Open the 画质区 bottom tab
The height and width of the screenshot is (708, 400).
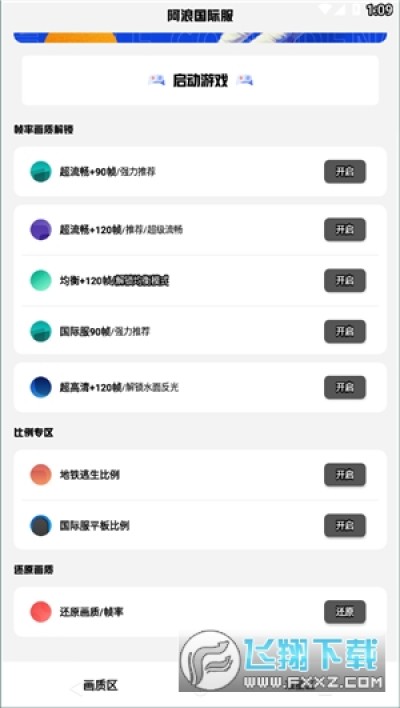coord(100,685)
